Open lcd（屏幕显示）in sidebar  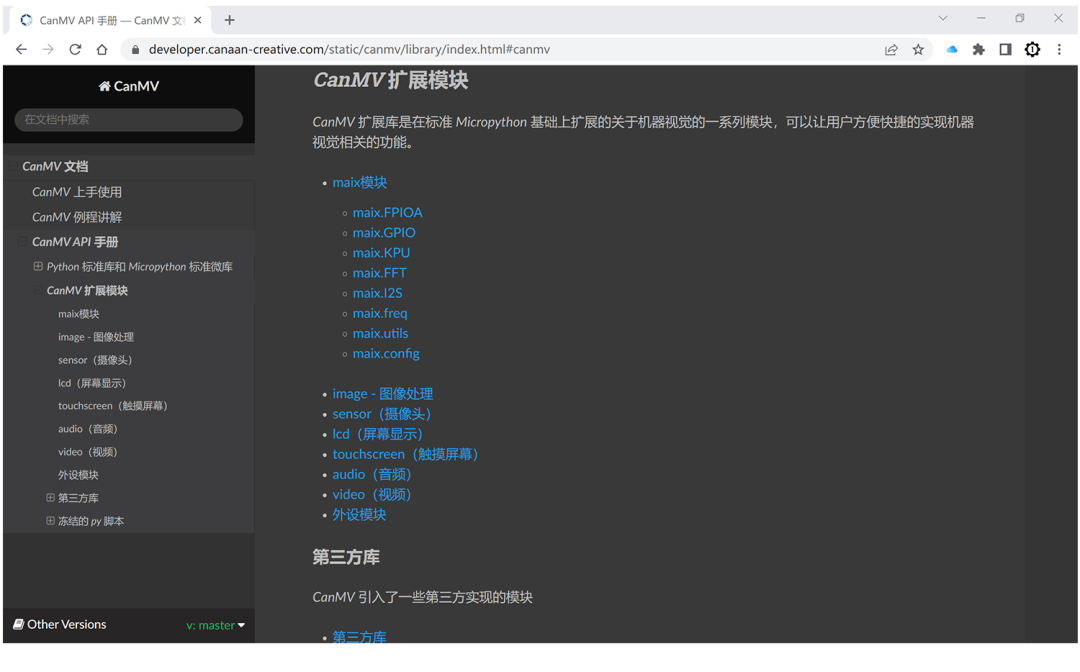(x=92, y=383)
